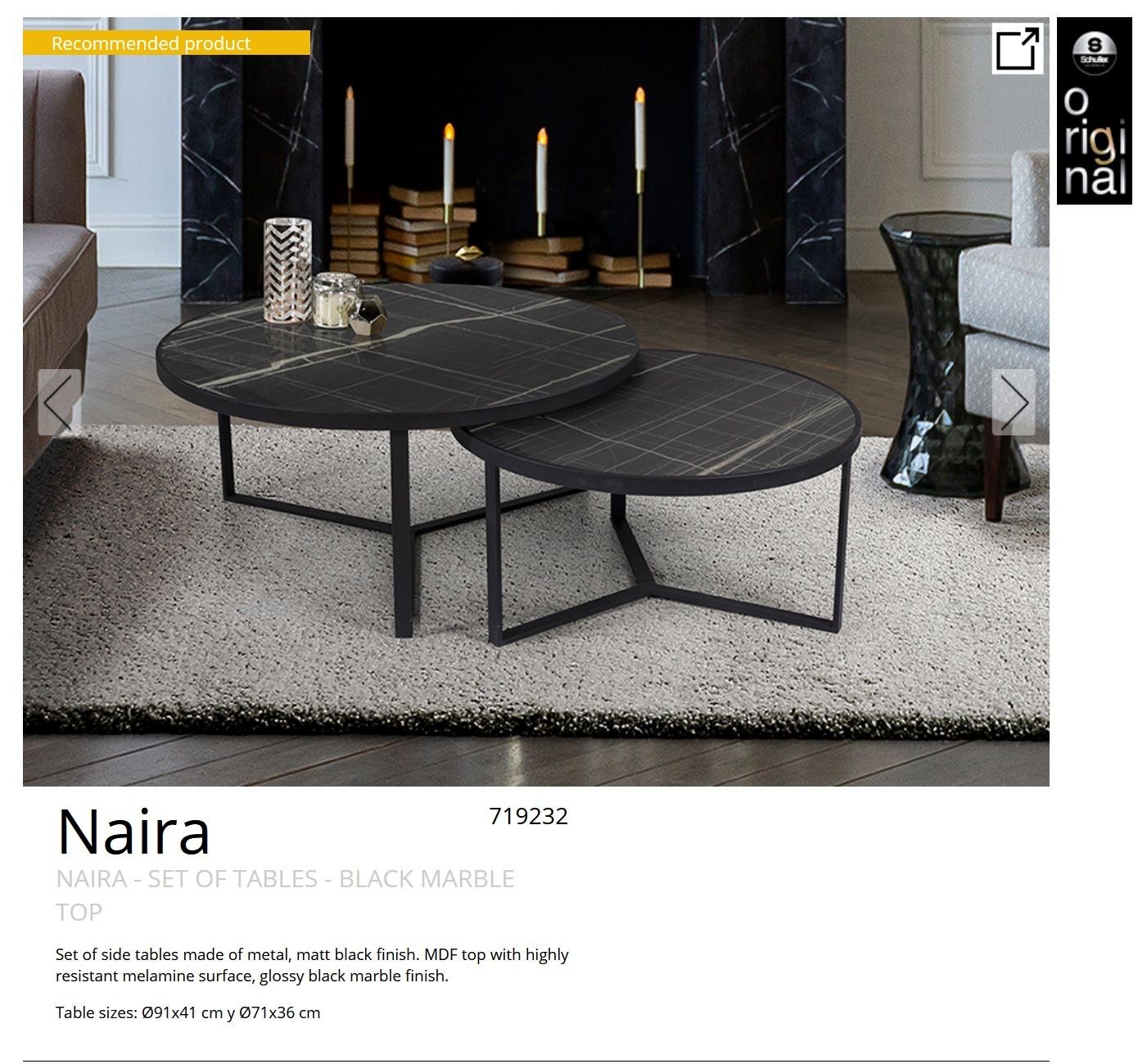Select the Recommended product yellow banner
Image resolution: width=1147 pixels, height=1064 pixels.
pos(166,43)
